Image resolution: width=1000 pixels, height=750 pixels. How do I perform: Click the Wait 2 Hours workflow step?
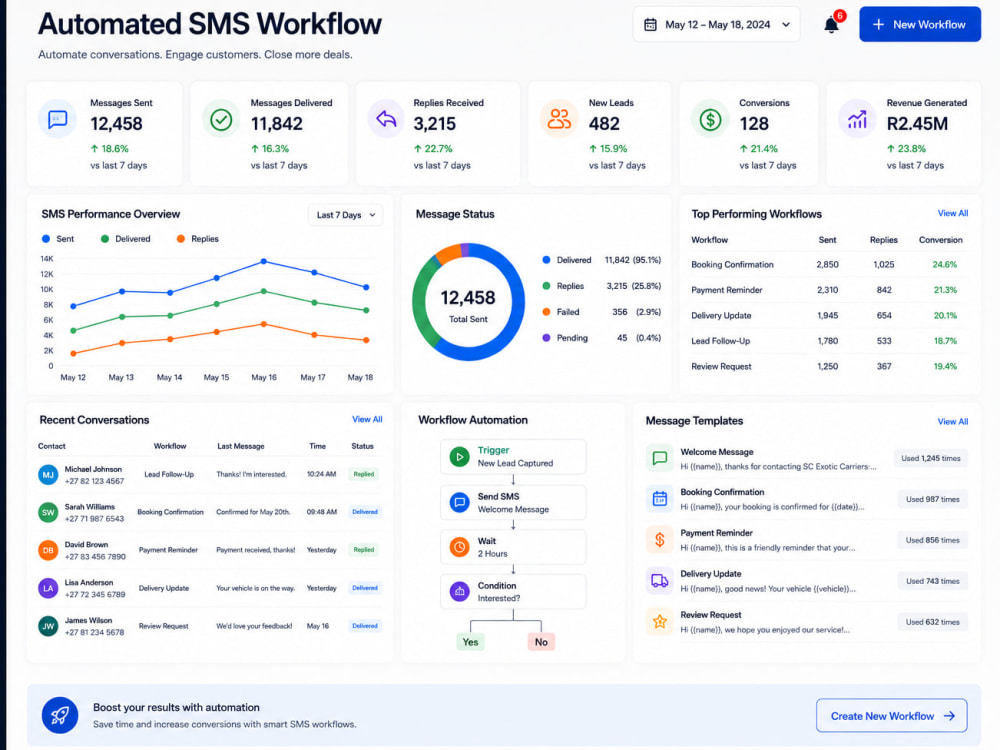513,547
